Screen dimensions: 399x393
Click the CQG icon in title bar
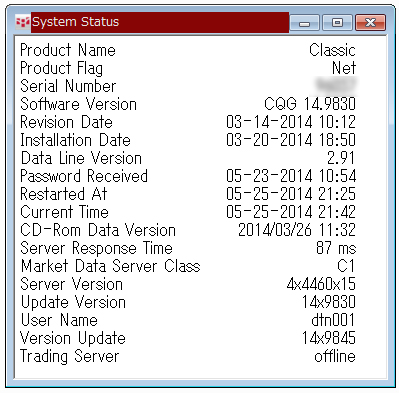23,22
